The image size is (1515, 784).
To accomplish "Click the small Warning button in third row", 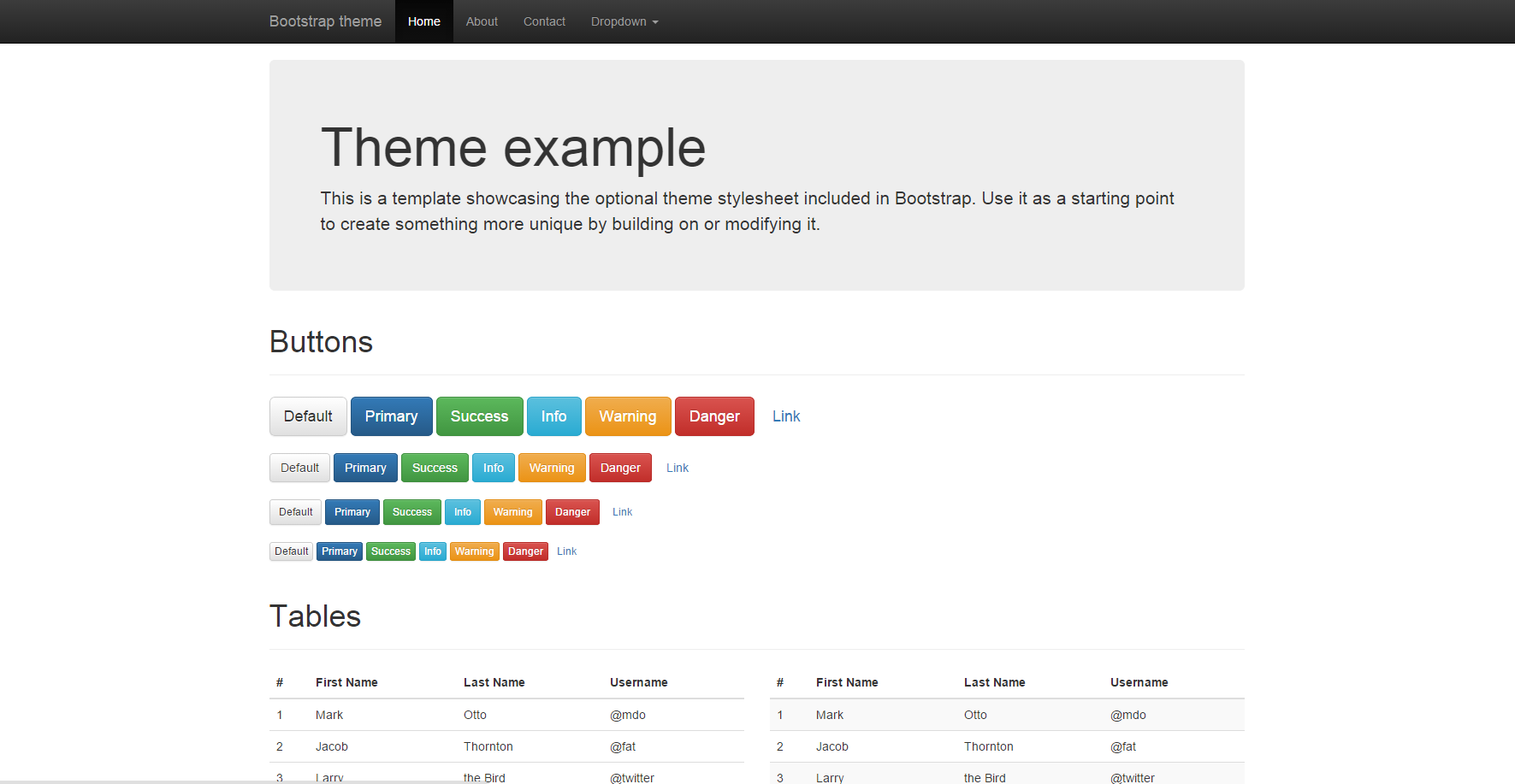I will coord(512,512).
